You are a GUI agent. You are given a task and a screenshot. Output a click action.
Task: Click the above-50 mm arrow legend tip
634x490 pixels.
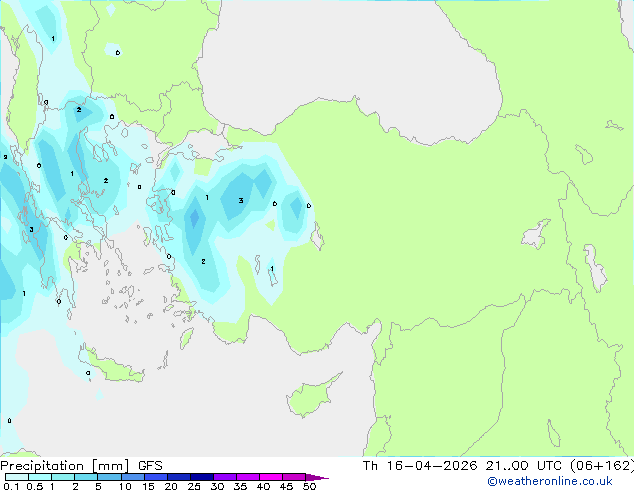click(317, 477)
